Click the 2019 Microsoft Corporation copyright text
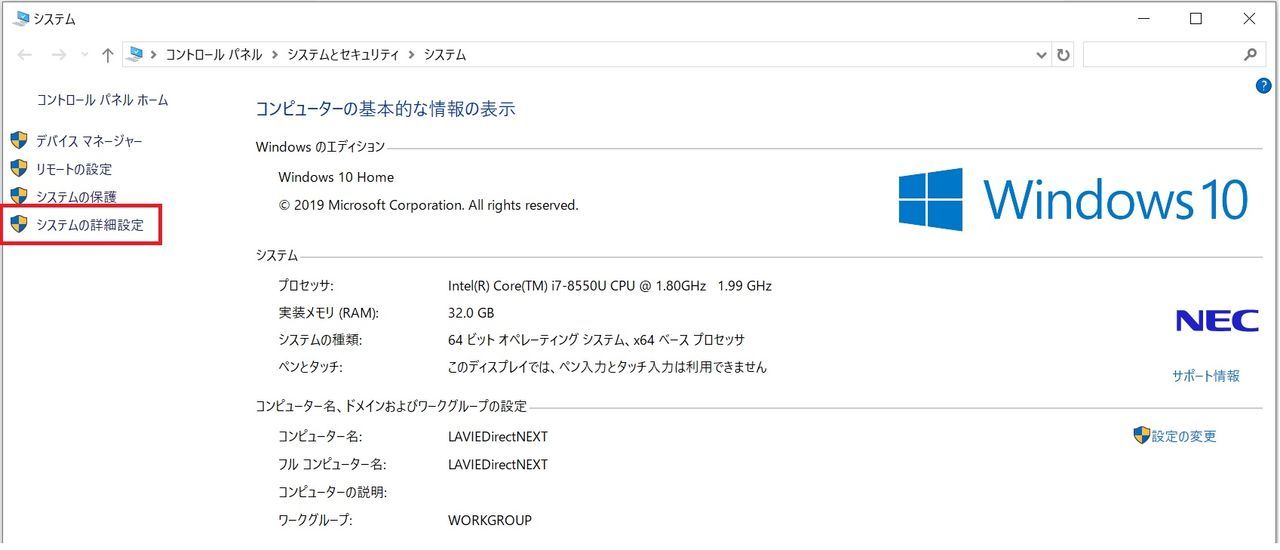The image size is (1280, 550). (x=428, y=205)
